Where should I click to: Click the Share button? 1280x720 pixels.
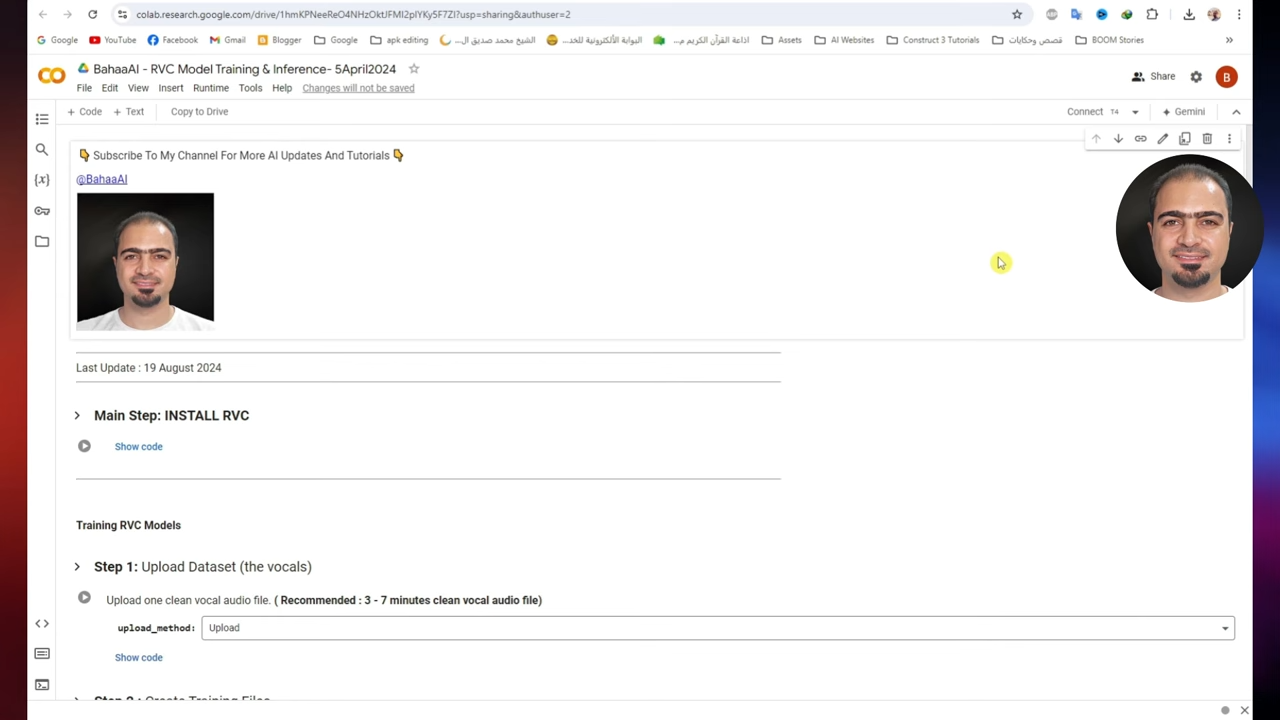tap(1153, 77)
